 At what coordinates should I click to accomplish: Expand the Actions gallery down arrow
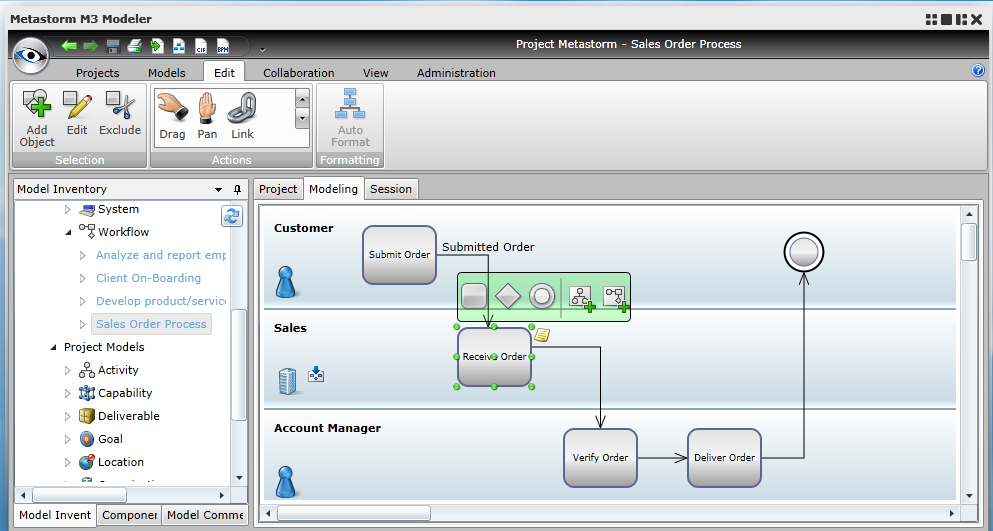[x=302, y=118]
